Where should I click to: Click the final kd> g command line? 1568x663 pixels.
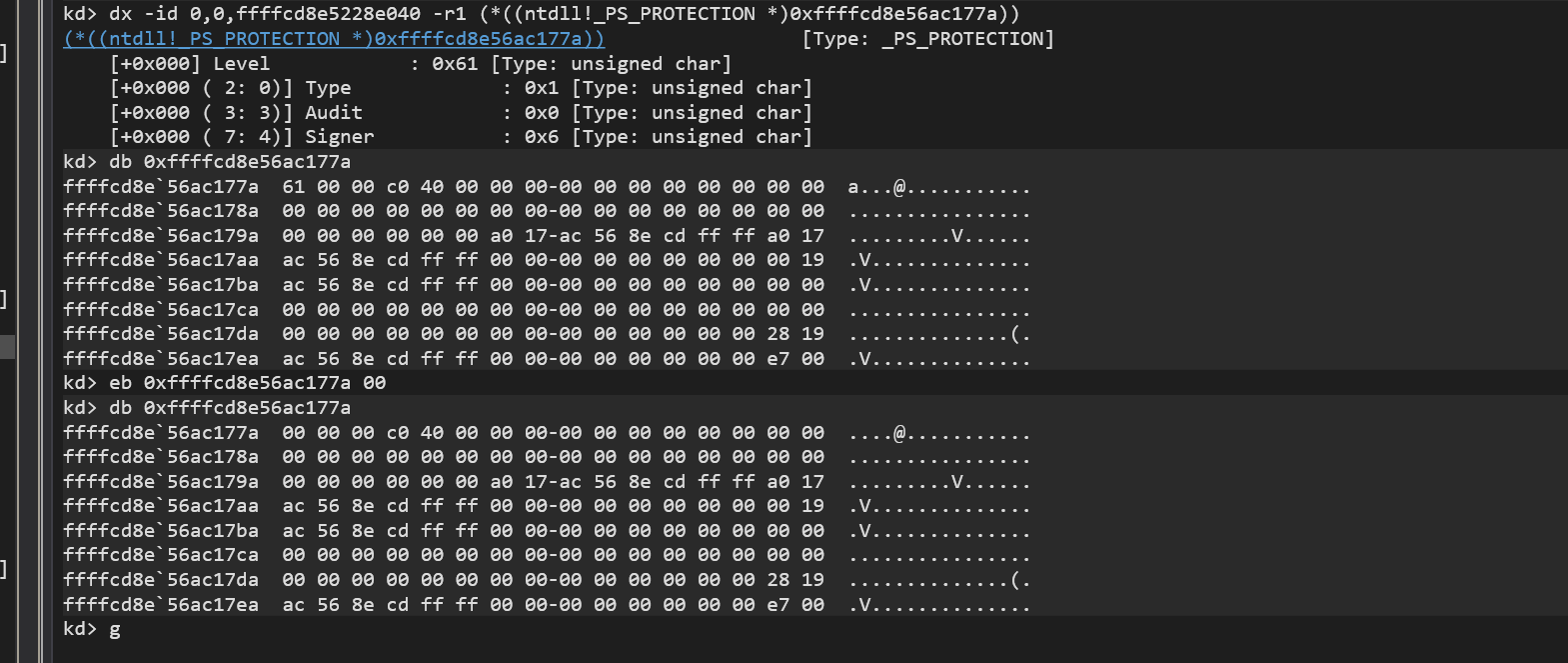114,629
